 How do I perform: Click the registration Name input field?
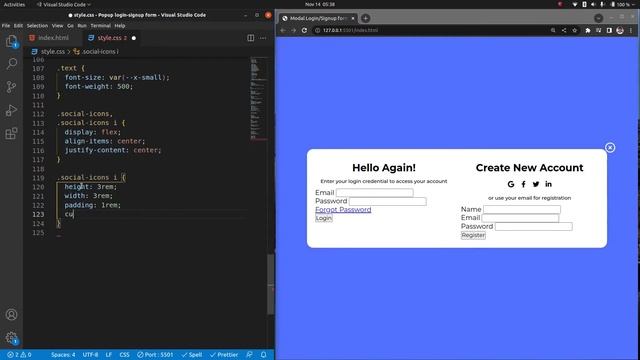pos(522,209)
